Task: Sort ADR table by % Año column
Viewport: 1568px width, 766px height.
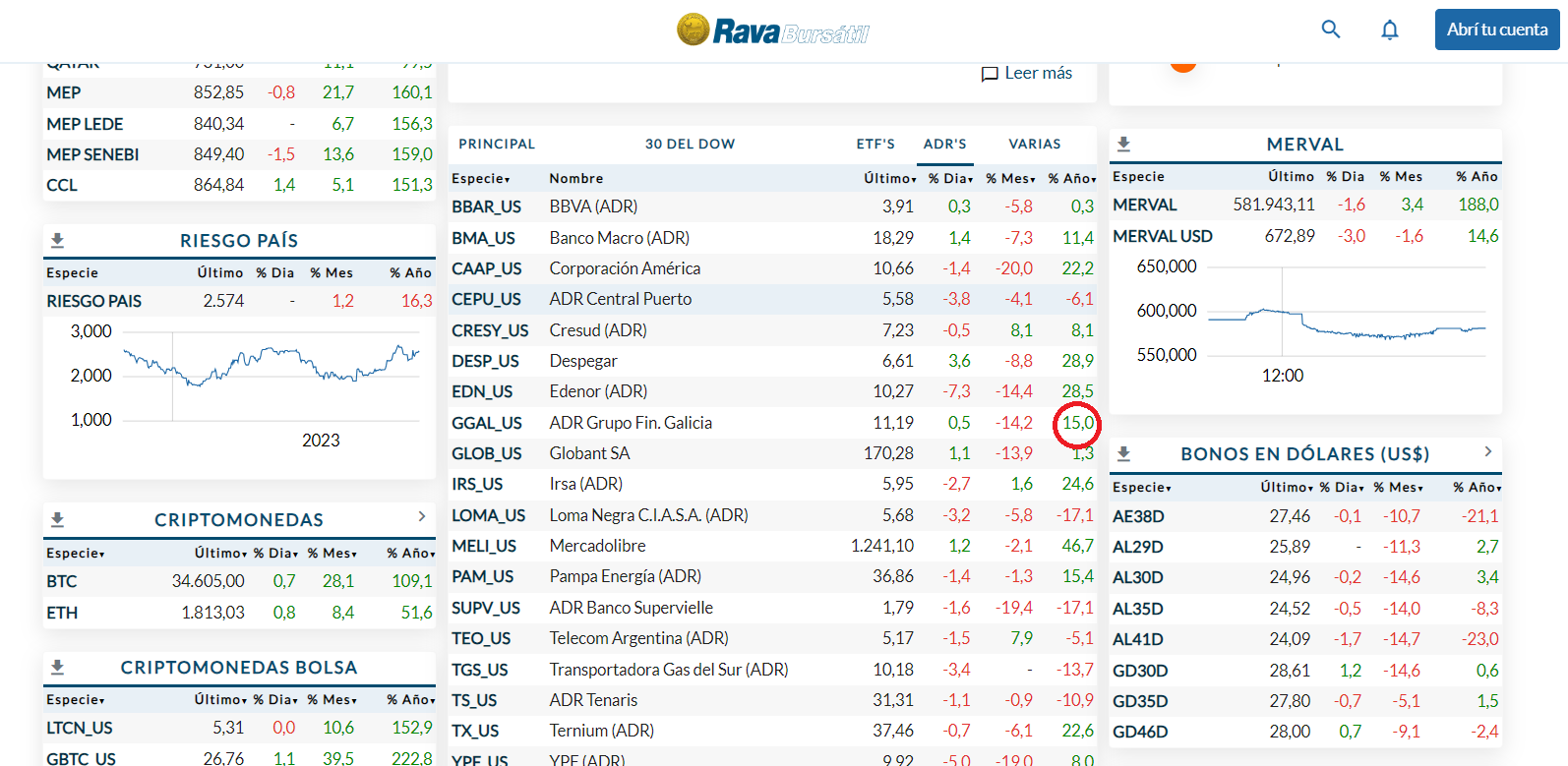Action: click(1072, 178)
